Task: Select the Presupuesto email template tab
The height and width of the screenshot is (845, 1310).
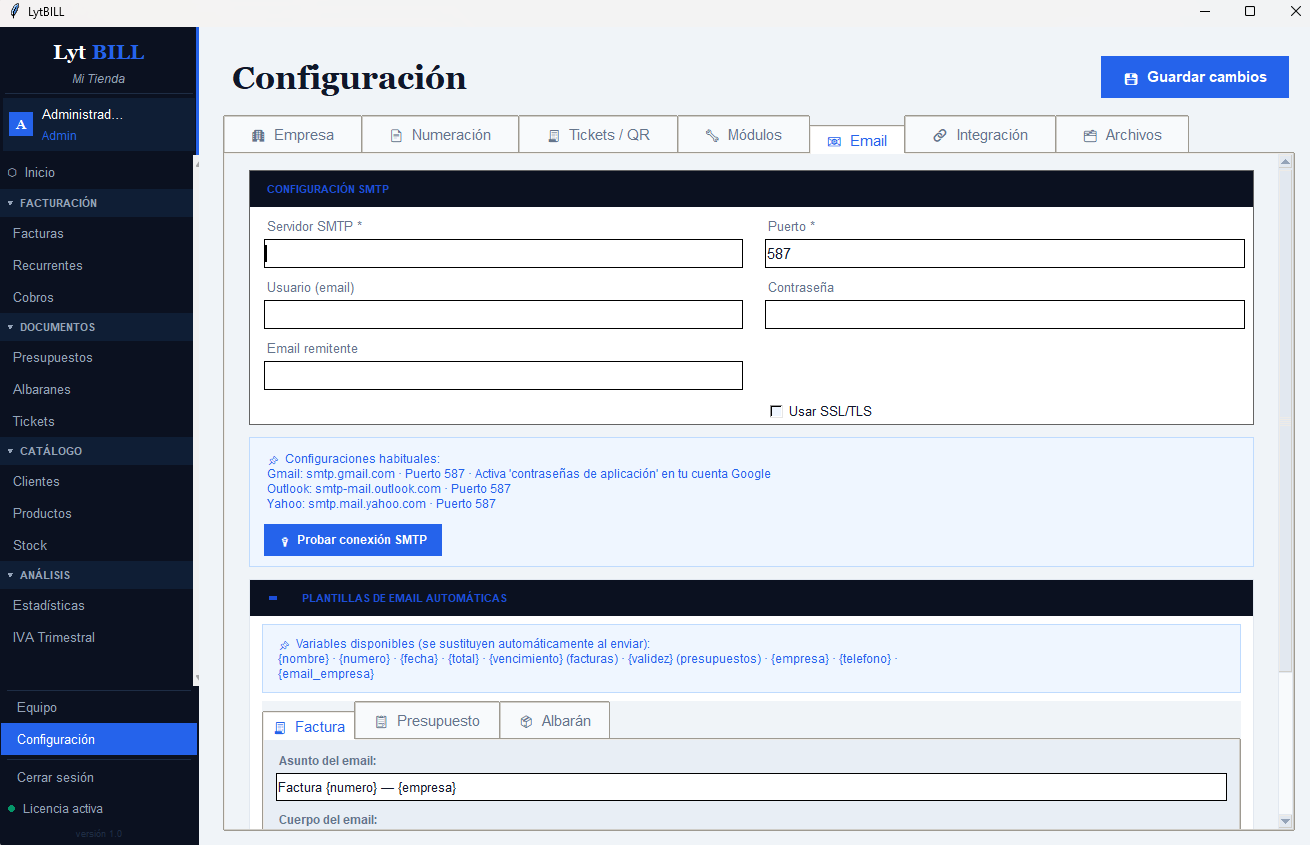Action: 427,721
